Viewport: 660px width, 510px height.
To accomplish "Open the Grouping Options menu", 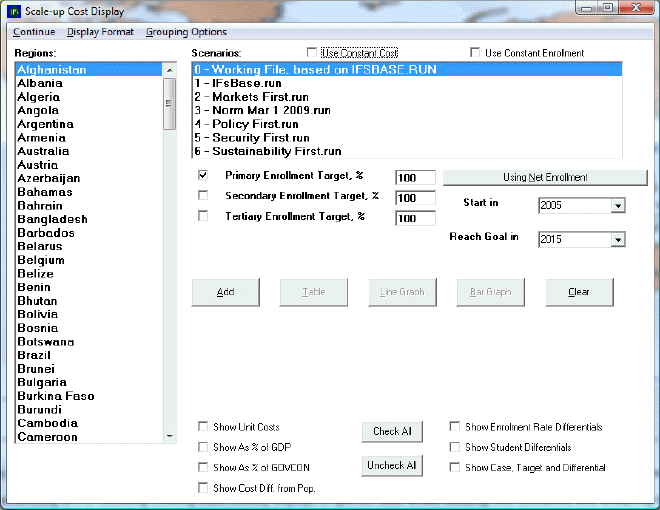I will click(186, 32).
